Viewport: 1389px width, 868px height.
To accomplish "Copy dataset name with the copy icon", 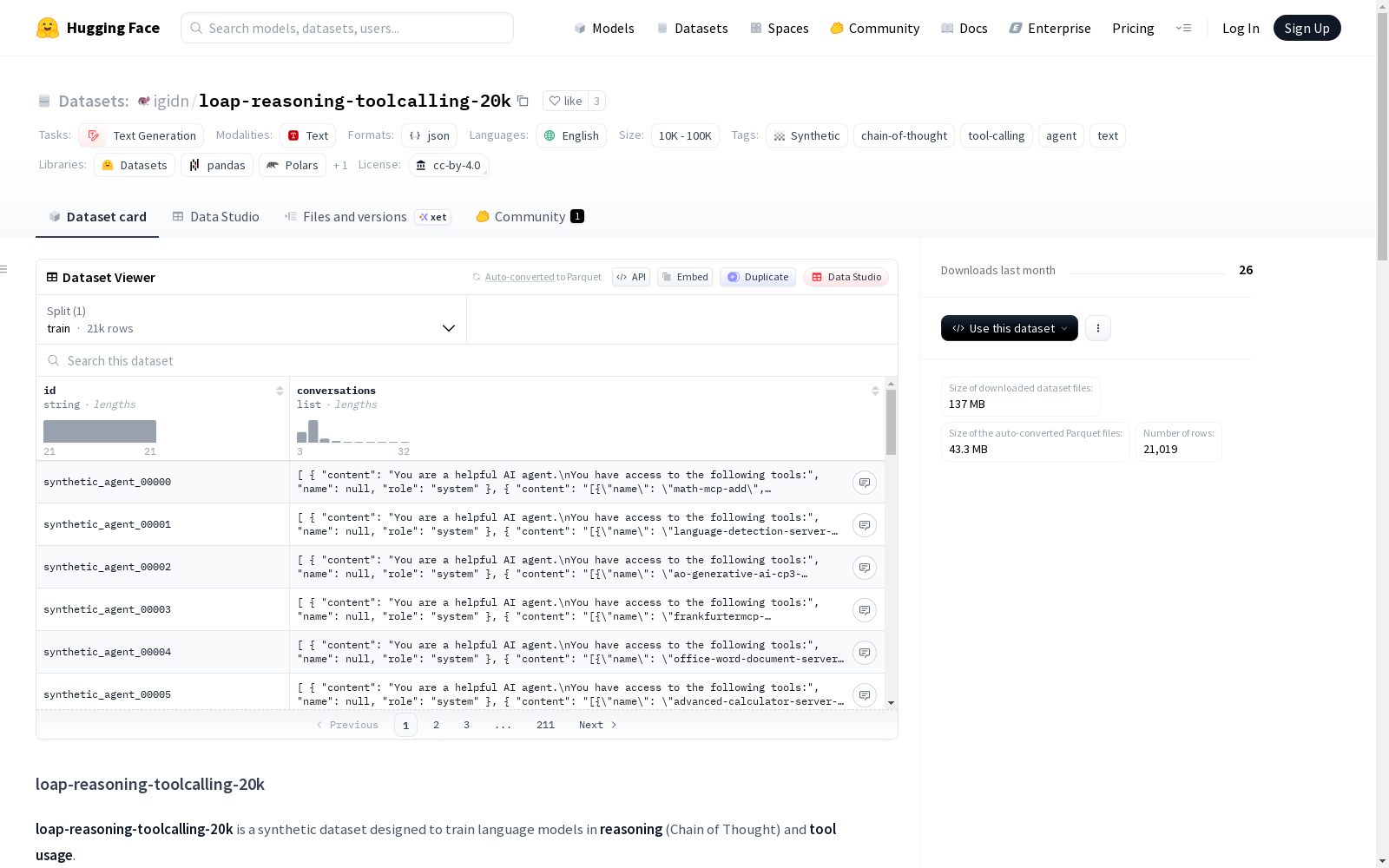I will (523, 101).
